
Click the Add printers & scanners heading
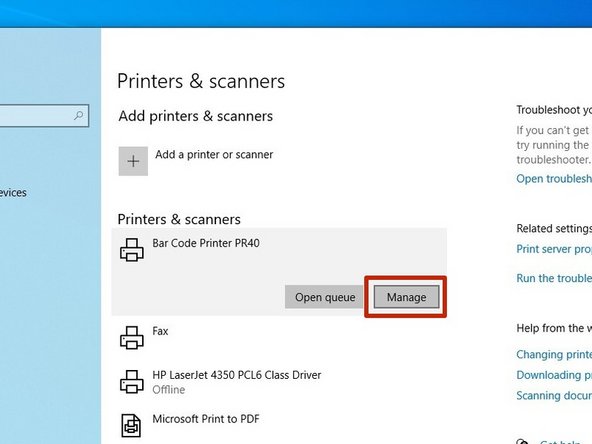[196, 116]
